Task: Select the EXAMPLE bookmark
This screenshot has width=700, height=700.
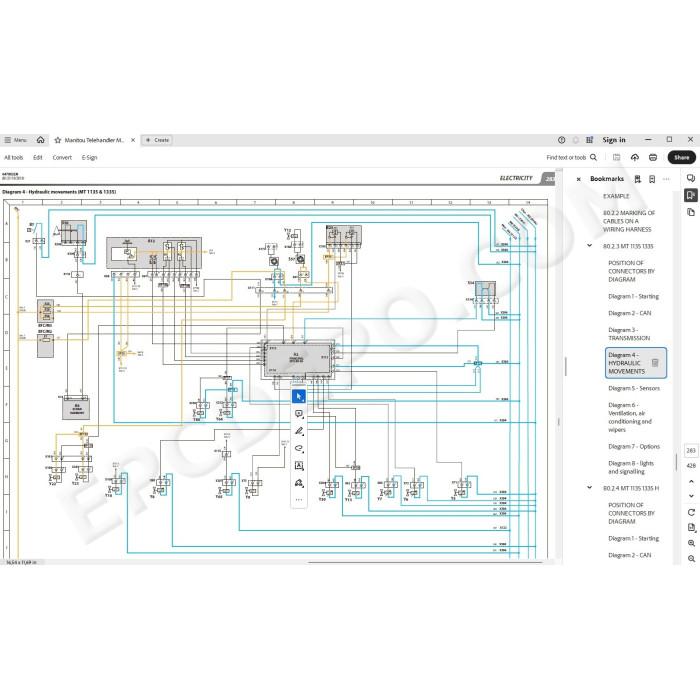Action: point(616,196)
